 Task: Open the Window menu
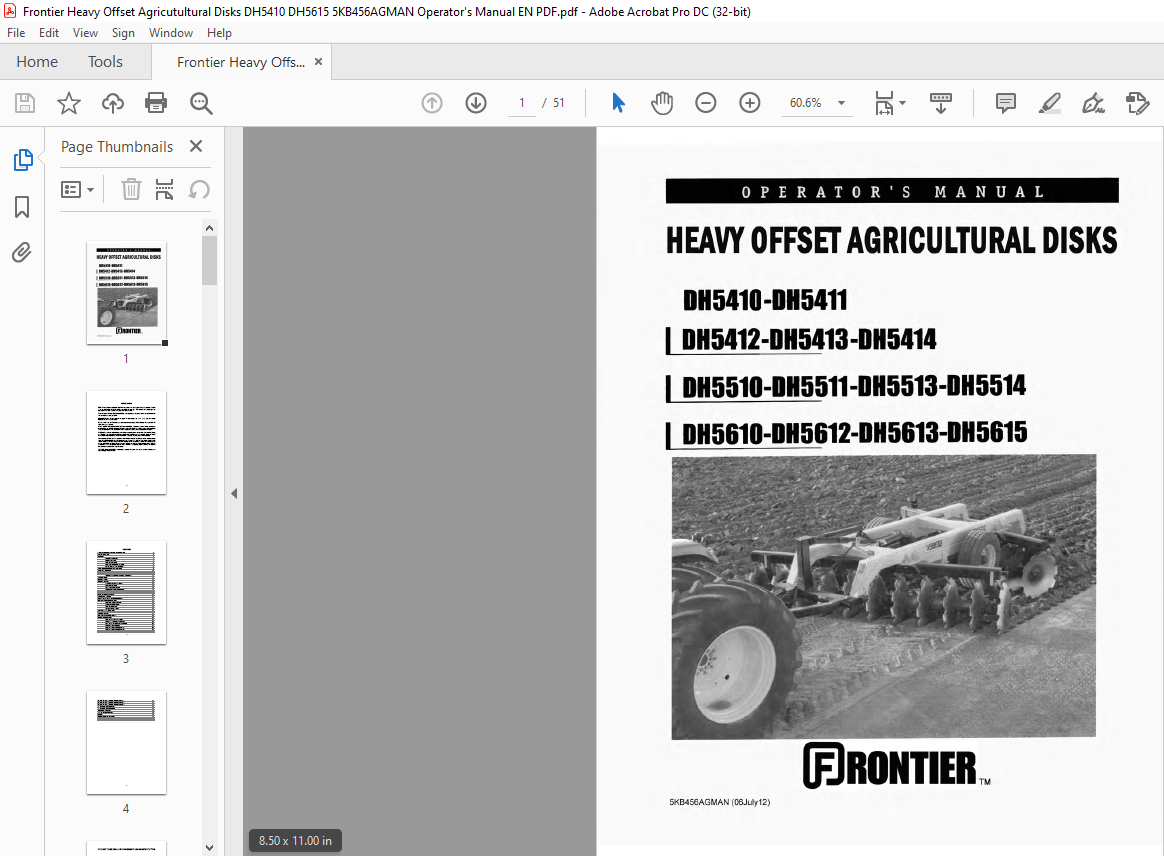171,33
